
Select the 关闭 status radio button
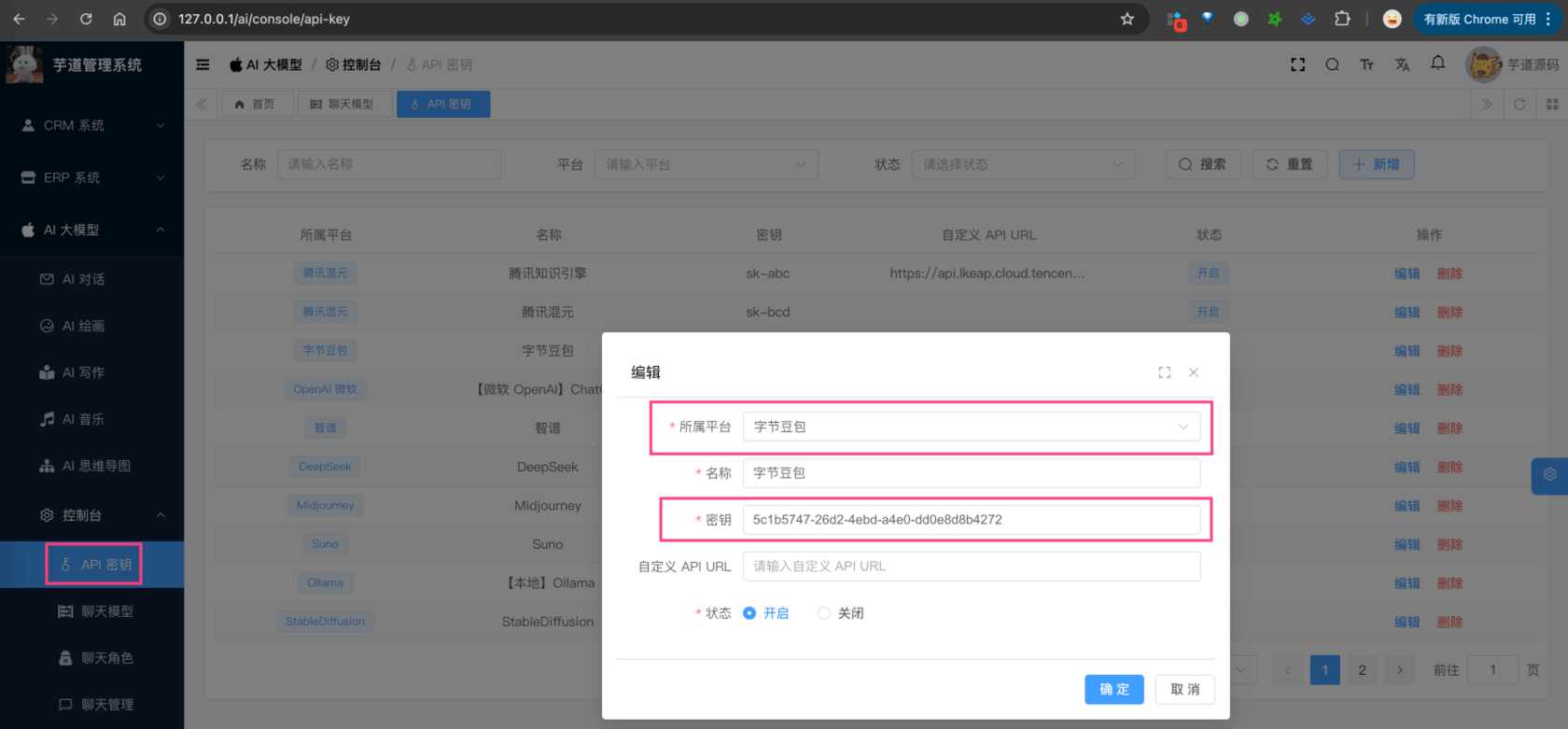click(824, 613)
